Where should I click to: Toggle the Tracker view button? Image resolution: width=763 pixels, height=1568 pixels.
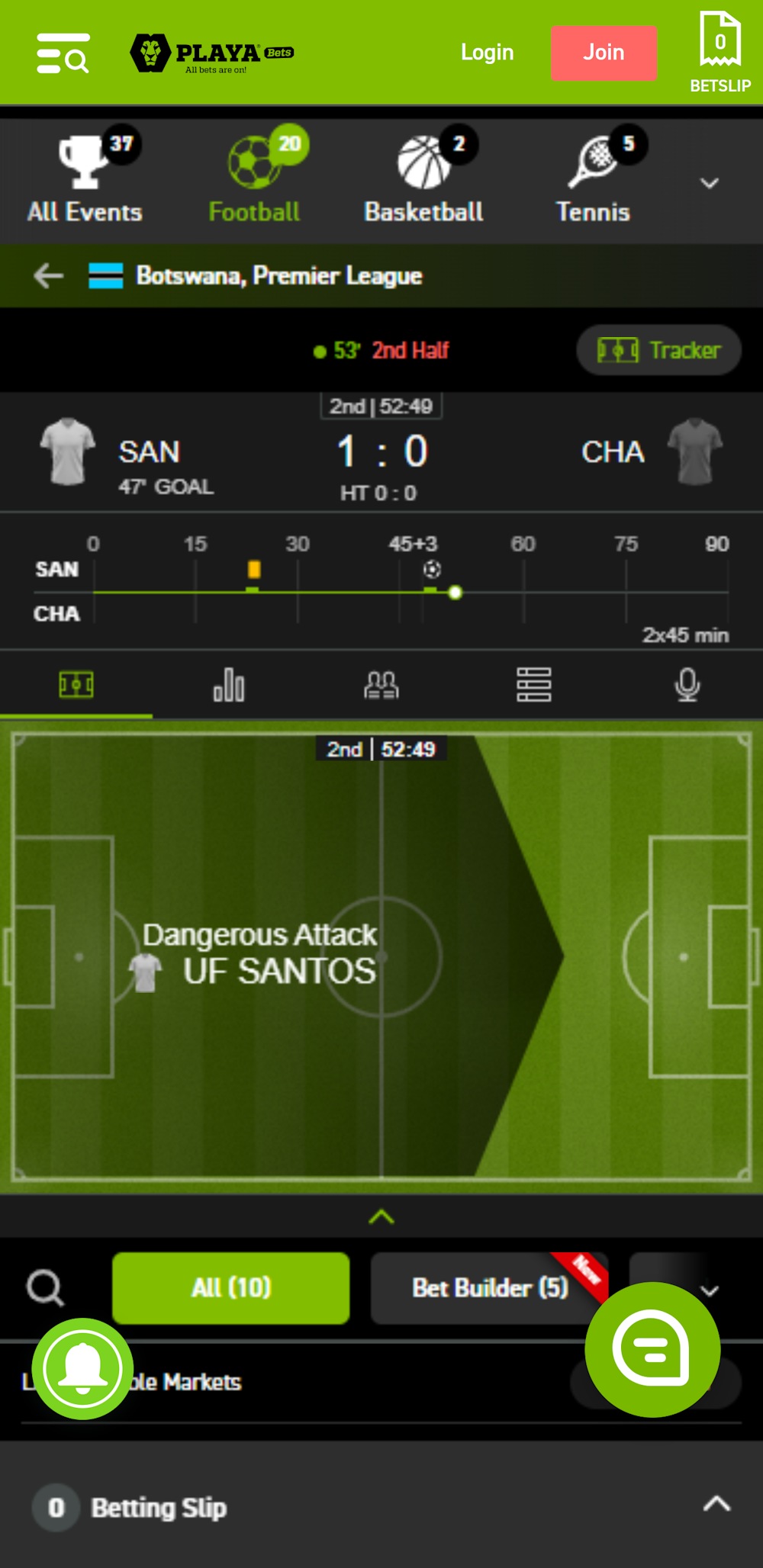(657, 350)
